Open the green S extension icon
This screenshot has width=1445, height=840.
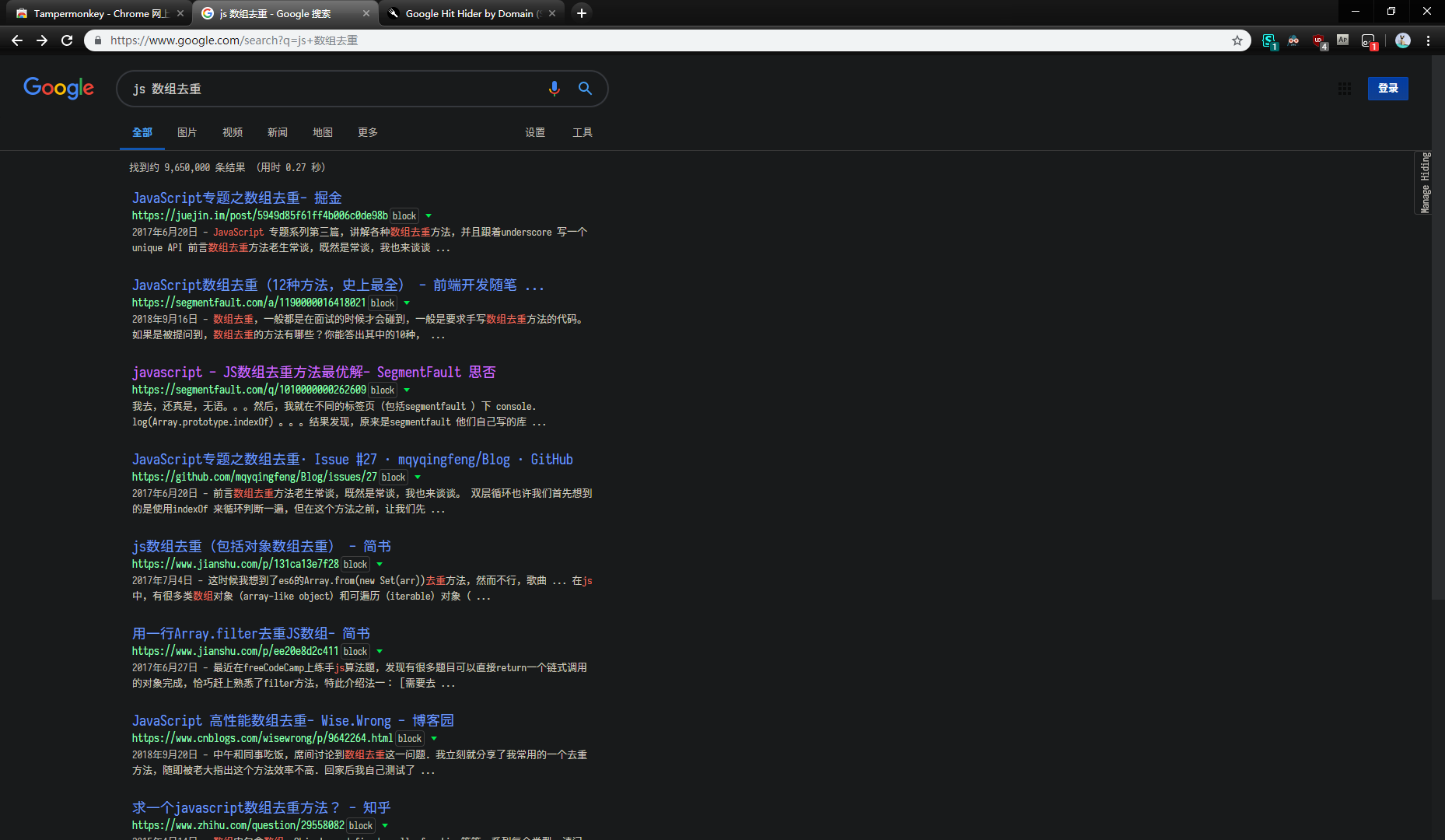[x=1269, y=40]
